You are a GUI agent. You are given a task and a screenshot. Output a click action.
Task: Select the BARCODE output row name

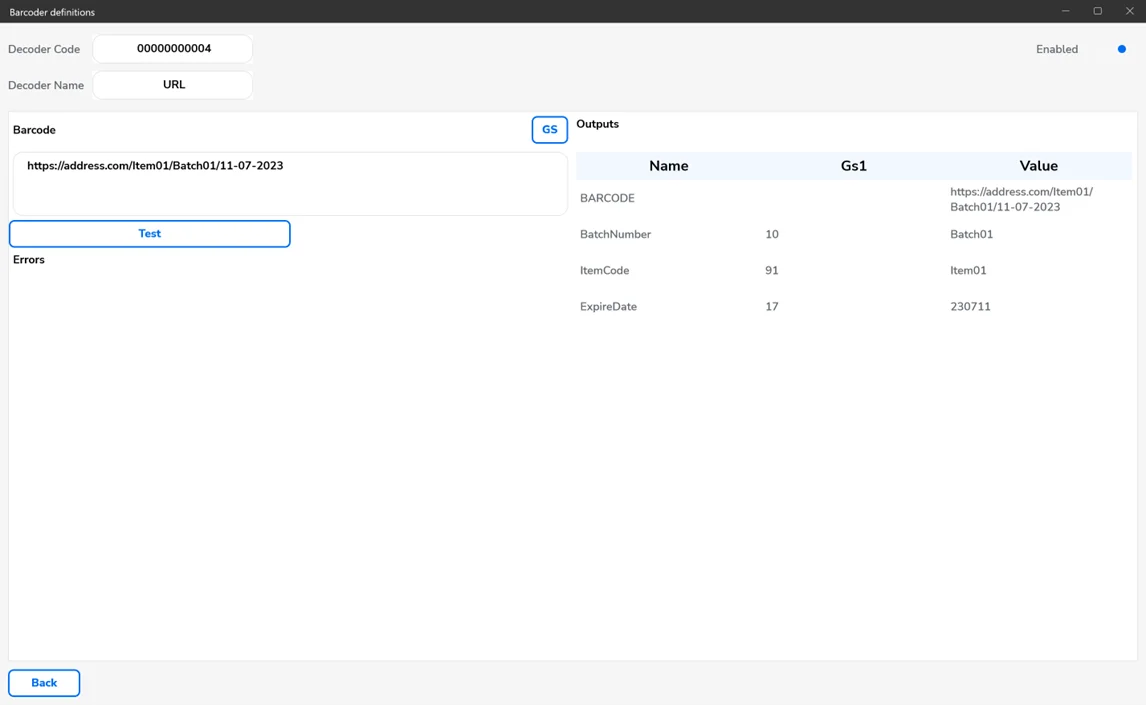click(x=608, y=199)
